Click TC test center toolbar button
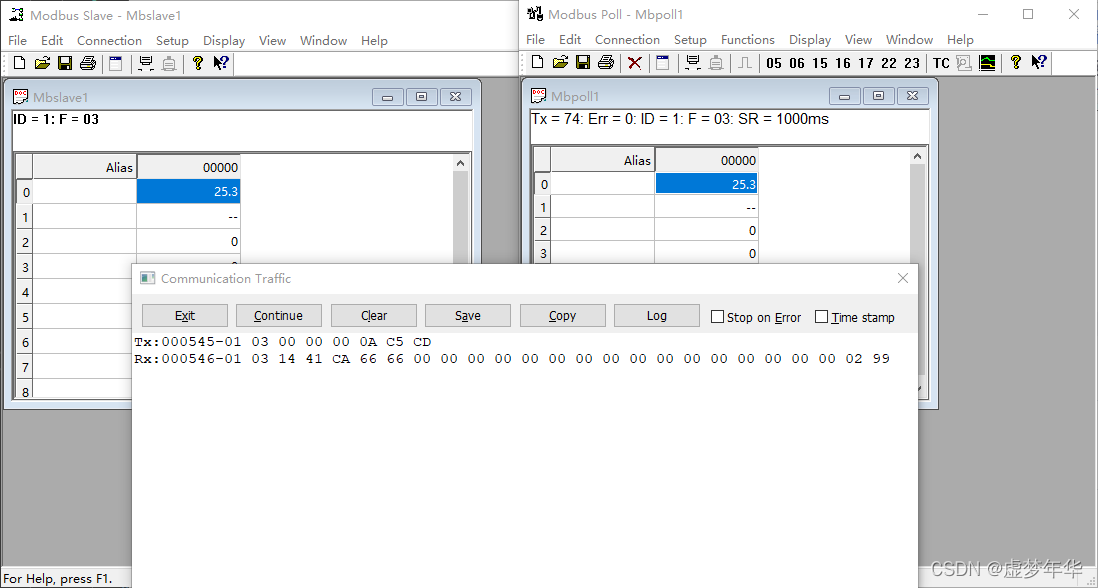 941,63
